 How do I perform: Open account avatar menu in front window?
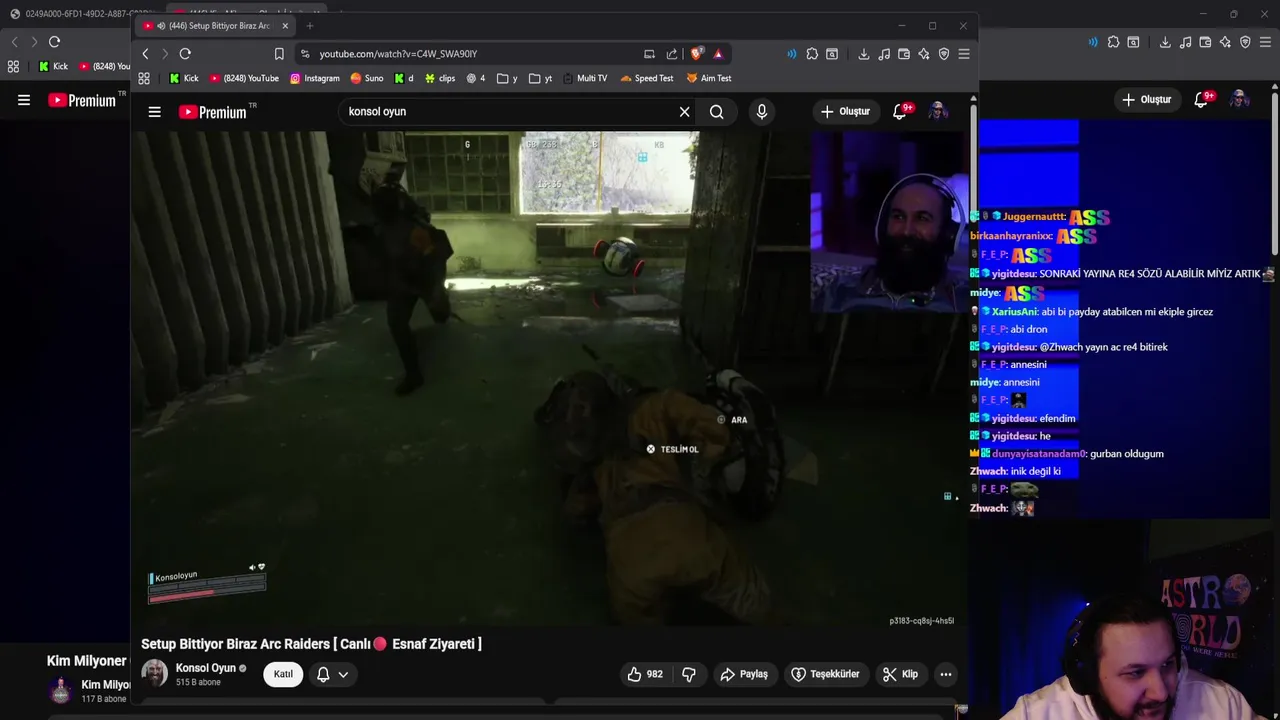coord(938,112)
